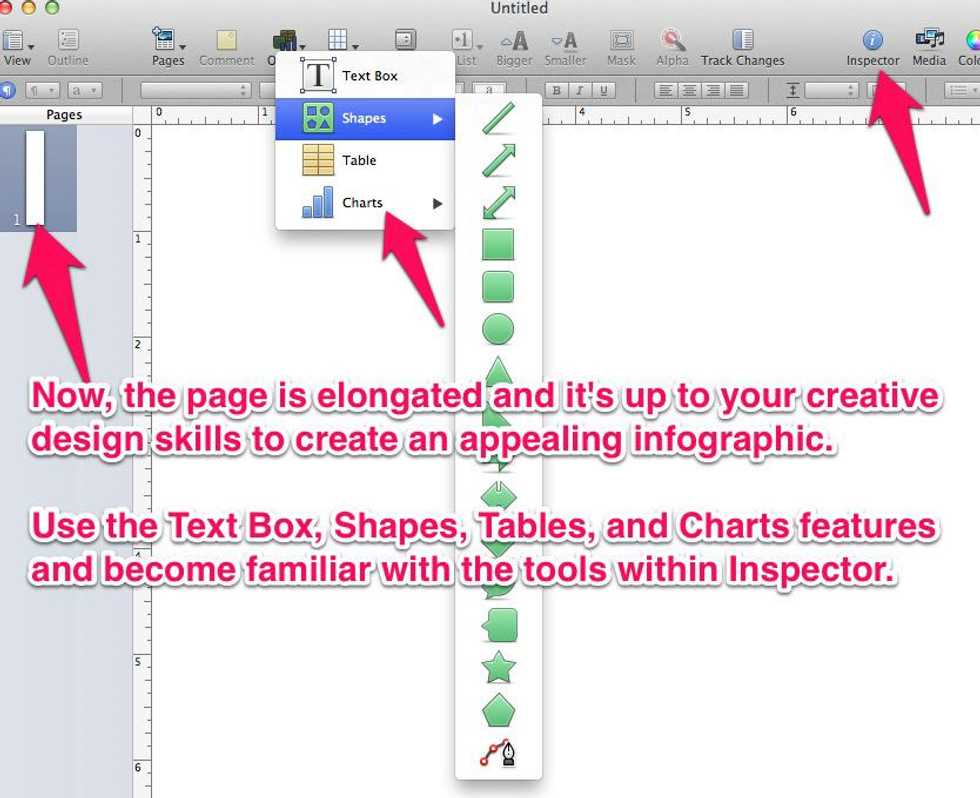Open the Pages dropdown in toolbar
This screenshot has width=980, height=798.
coord(167,46)
